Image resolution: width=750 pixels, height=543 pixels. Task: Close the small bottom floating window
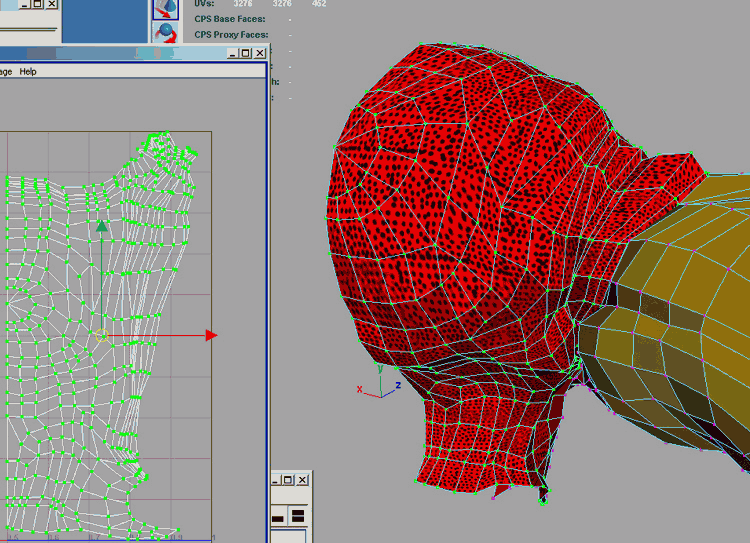303,481
